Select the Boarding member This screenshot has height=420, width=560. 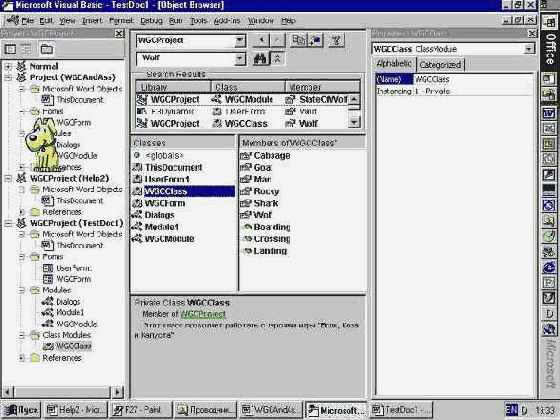[x=271, y=227]
